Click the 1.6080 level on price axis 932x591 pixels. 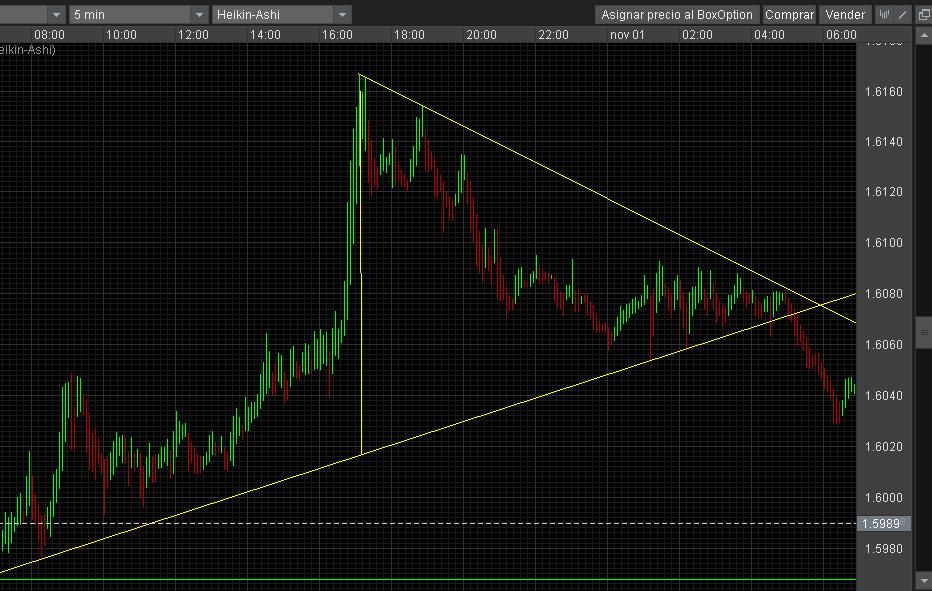(x=883, y=294)
